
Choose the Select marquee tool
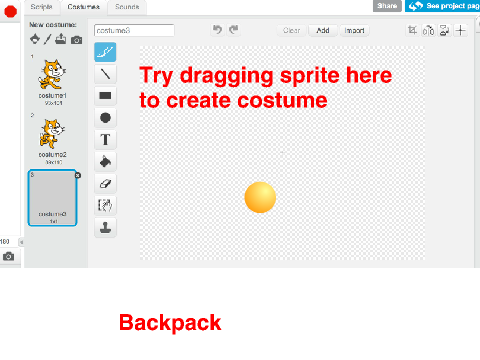(x=105, y=205)
